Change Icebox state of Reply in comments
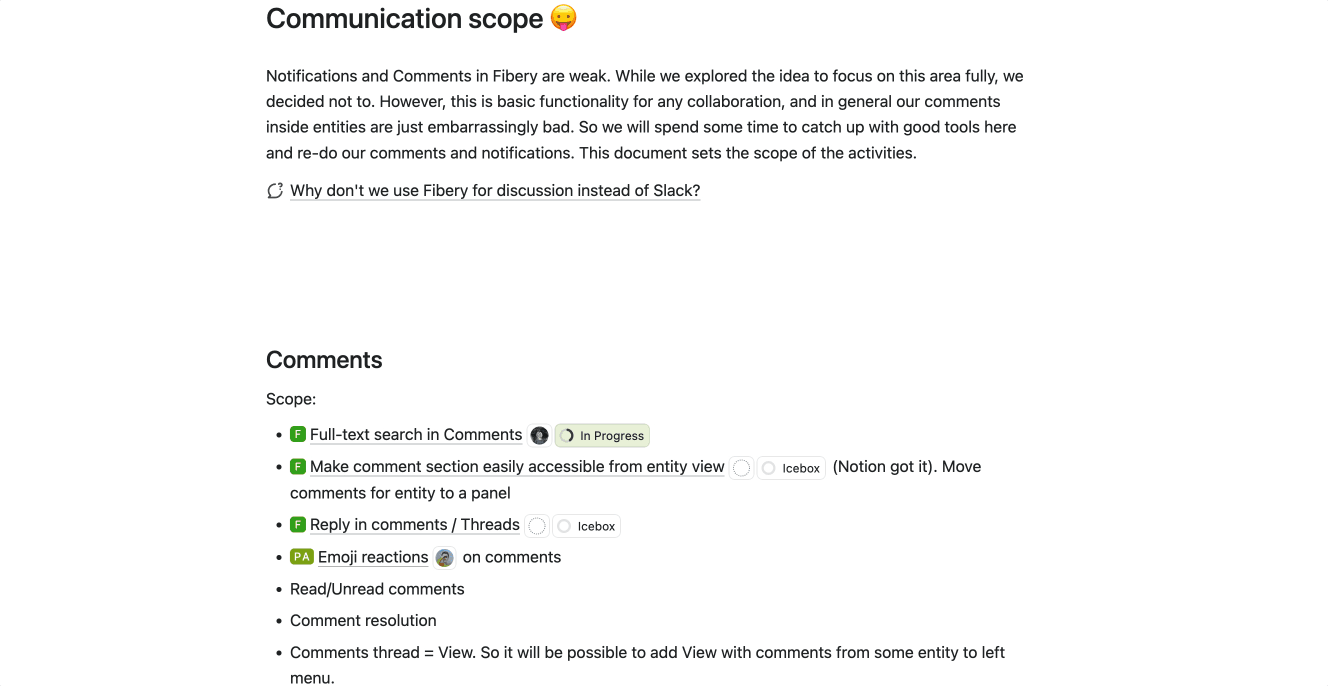This screenshot has height=686, width=1328. coord(587,525)
